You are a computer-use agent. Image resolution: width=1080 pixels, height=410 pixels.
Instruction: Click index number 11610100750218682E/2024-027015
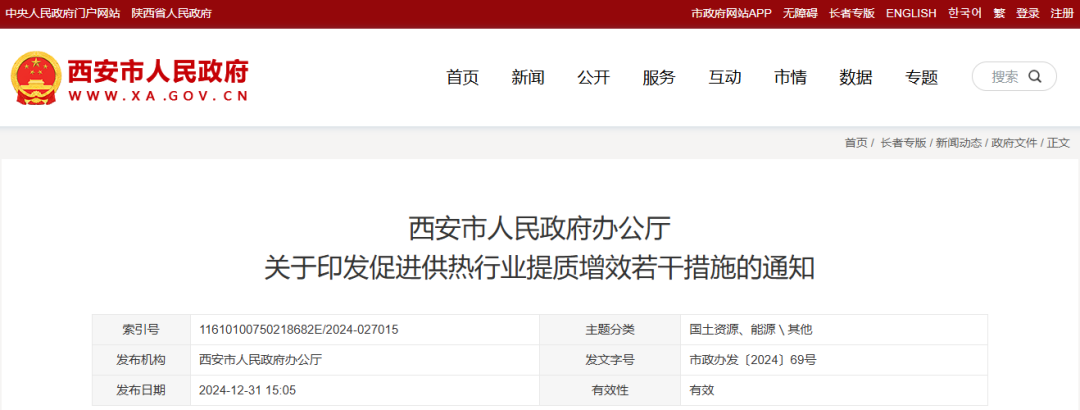[298, 329]
